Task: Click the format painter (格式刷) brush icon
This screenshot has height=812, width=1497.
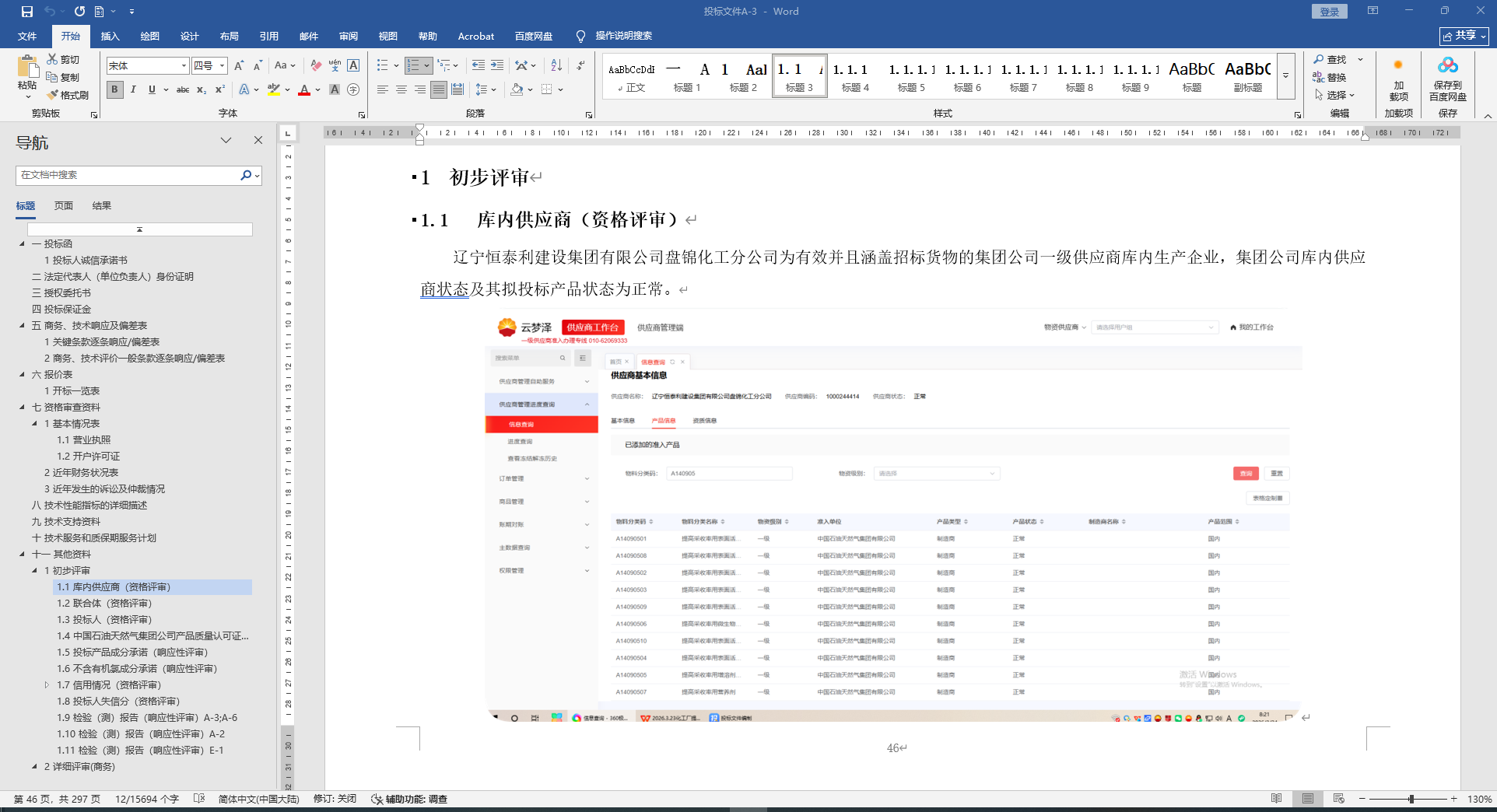Action: click(53, 95)
